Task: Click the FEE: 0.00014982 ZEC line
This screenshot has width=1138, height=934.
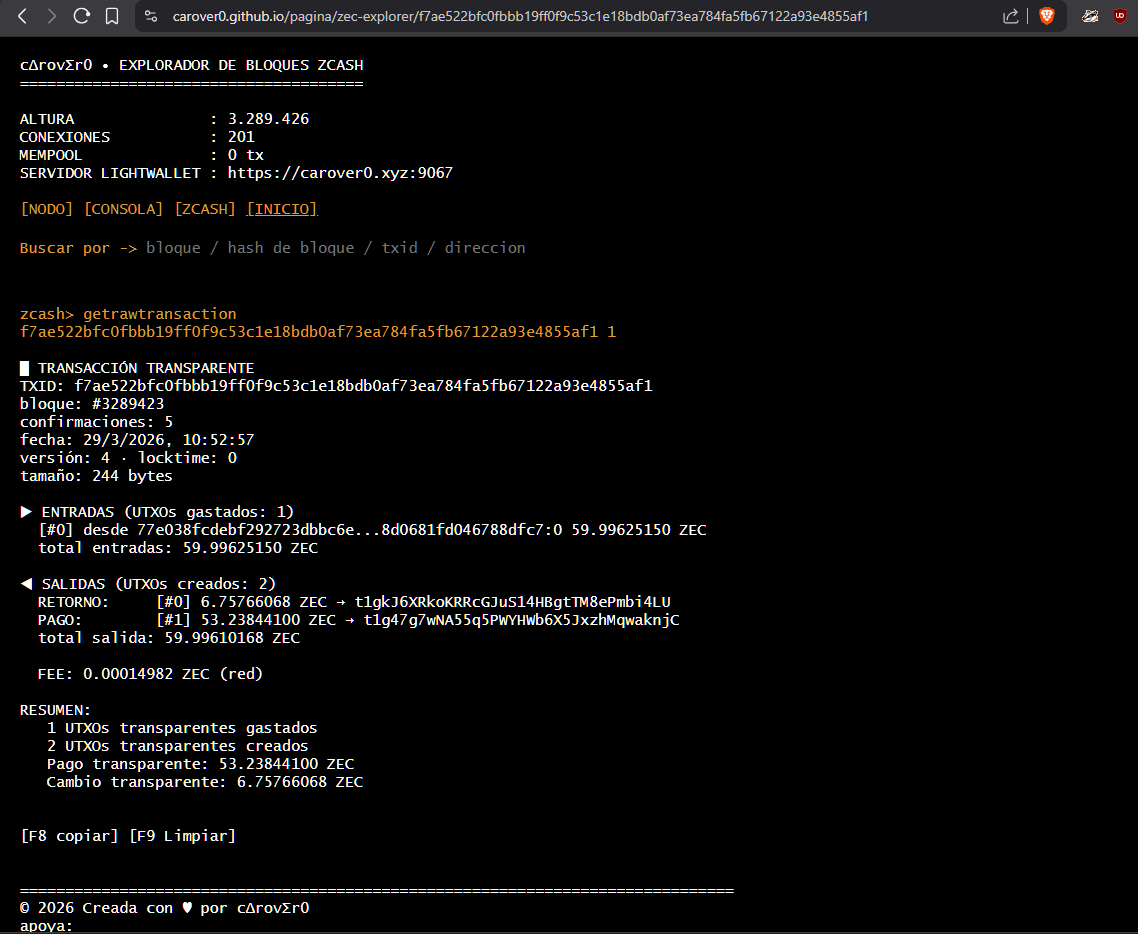Action: point(150,674)
